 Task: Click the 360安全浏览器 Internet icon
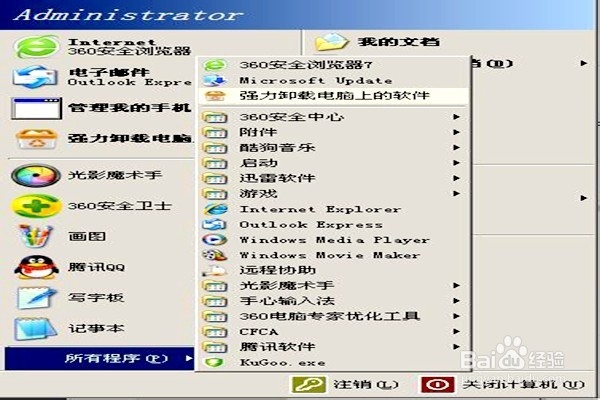point(37,47)
